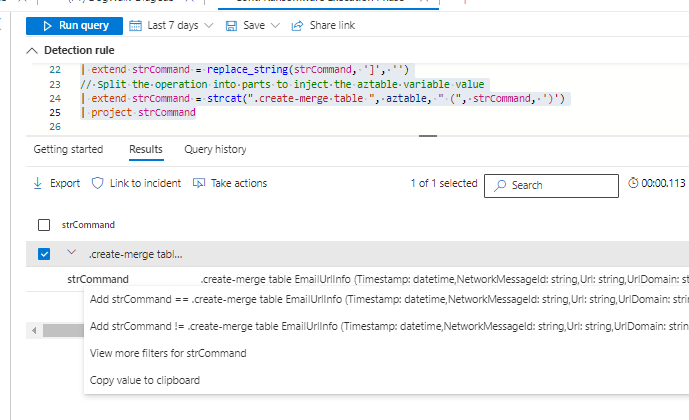The height and width of the screenshot is (420, 689).
Task: Click the query duration timer icon
Action: pos(633,183)
